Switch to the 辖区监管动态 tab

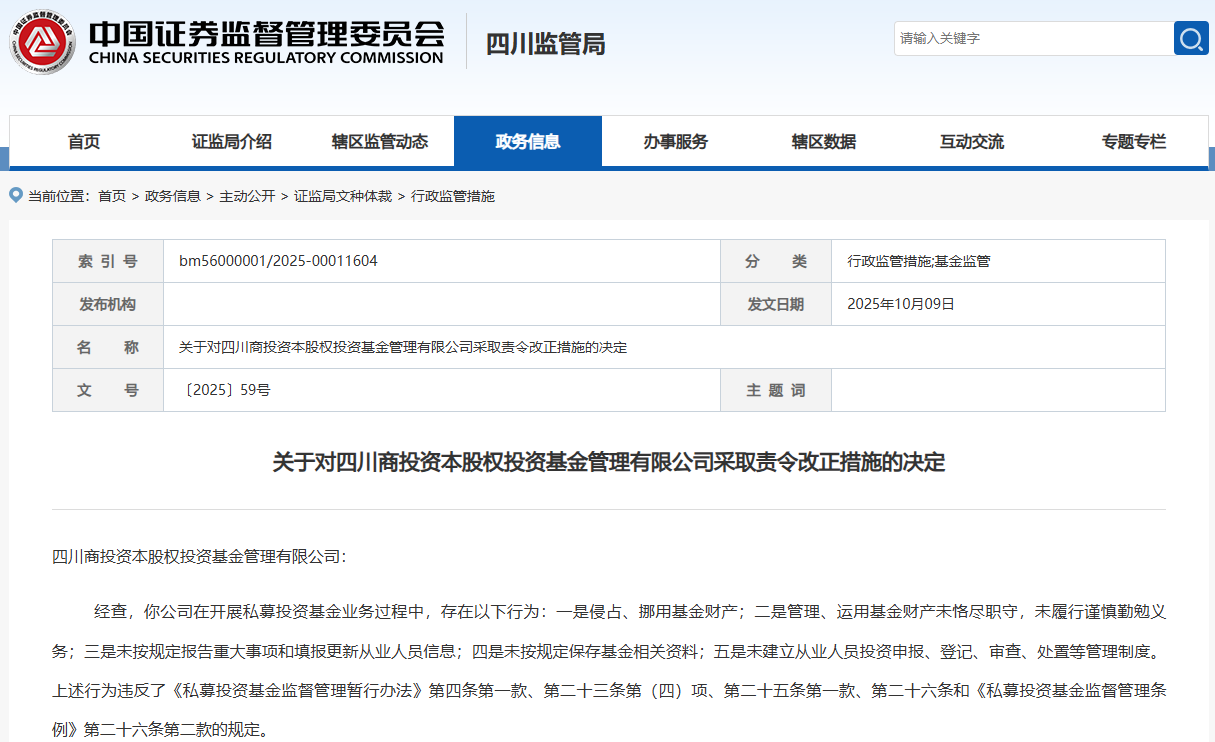[379, 142]
